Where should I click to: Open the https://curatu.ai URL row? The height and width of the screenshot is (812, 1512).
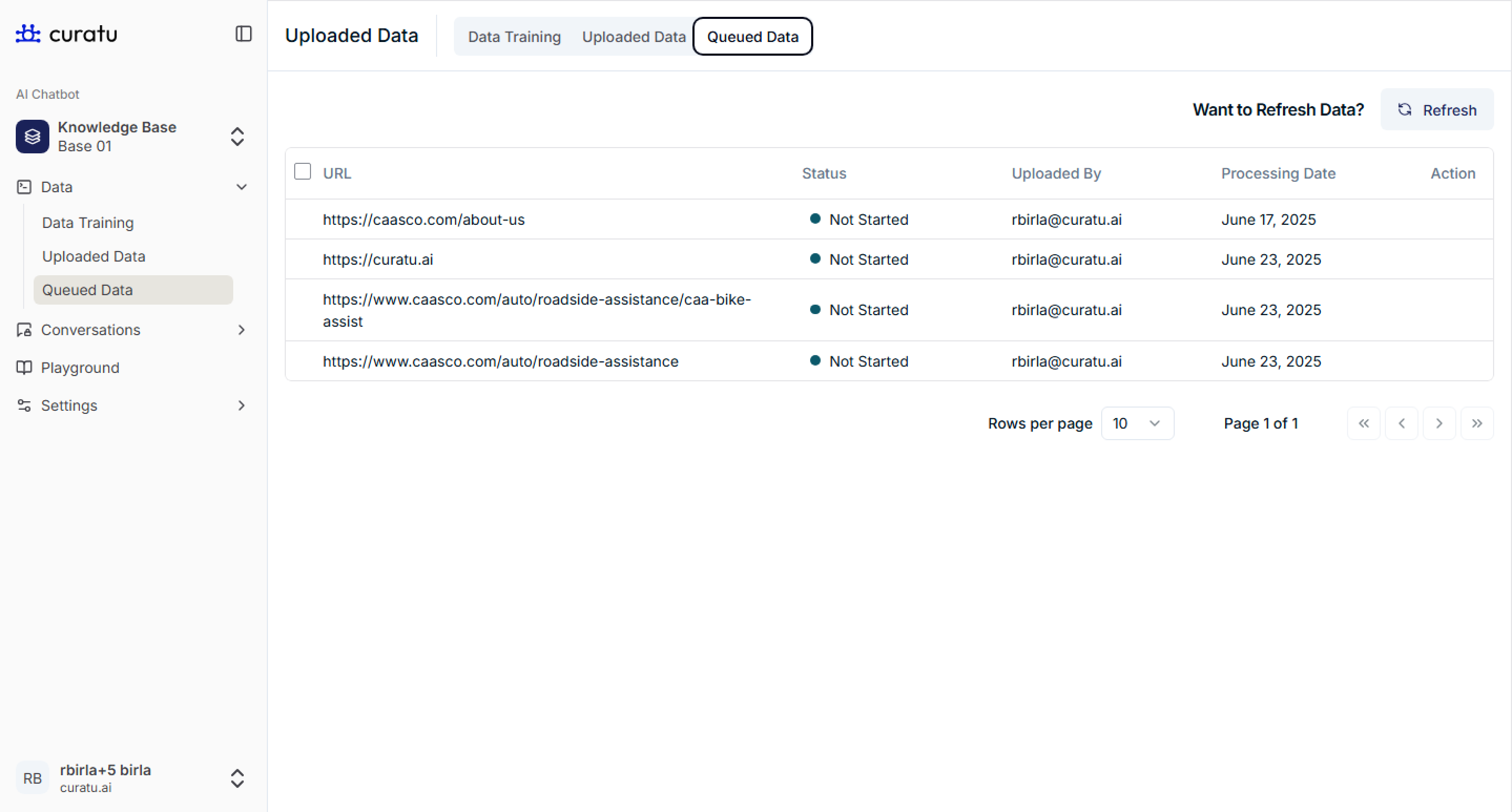click(x=377, y=259)
